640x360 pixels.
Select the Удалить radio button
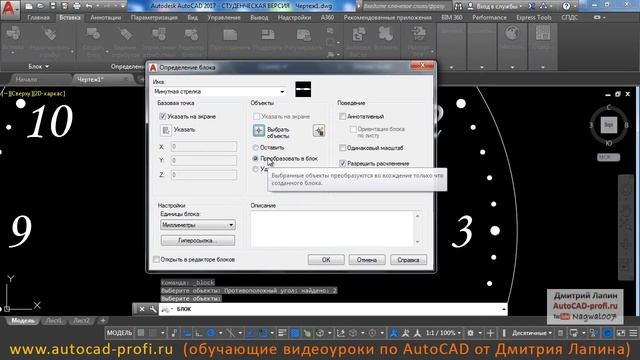256,169
